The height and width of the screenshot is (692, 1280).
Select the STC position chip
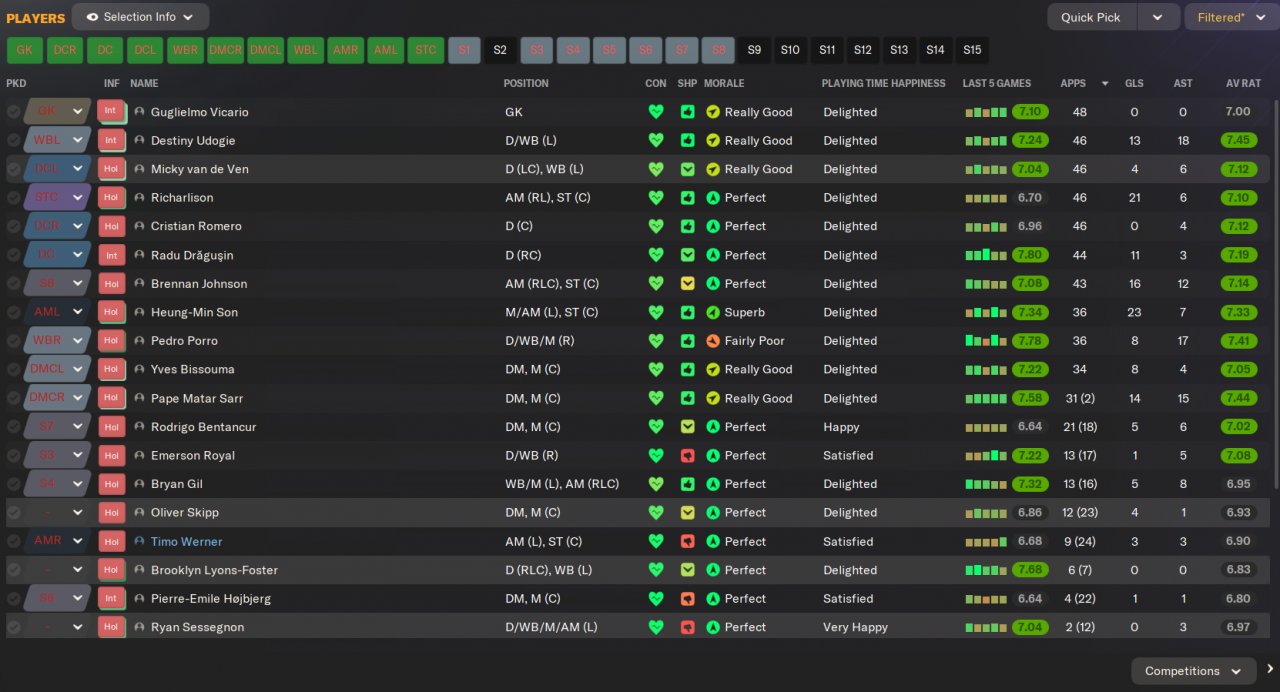(x=425, y=50)
